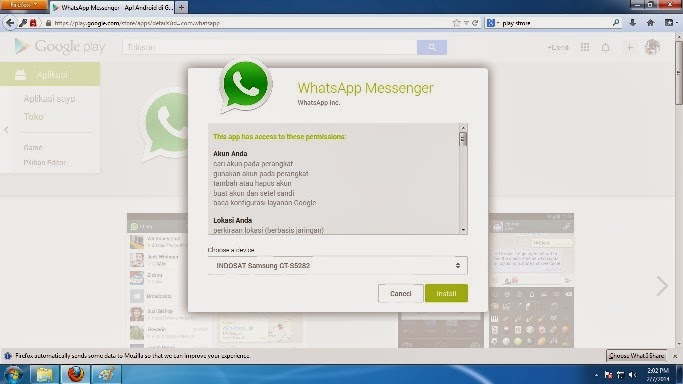Click the Install button in the dialog

[x=446, y=293]
